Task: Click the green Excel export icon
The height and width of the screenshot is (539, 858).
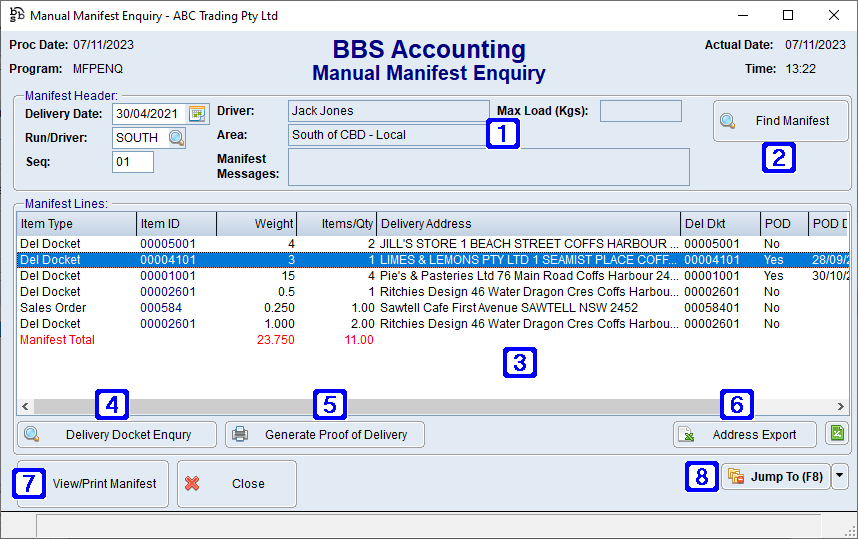Action: tap(837, 434)
